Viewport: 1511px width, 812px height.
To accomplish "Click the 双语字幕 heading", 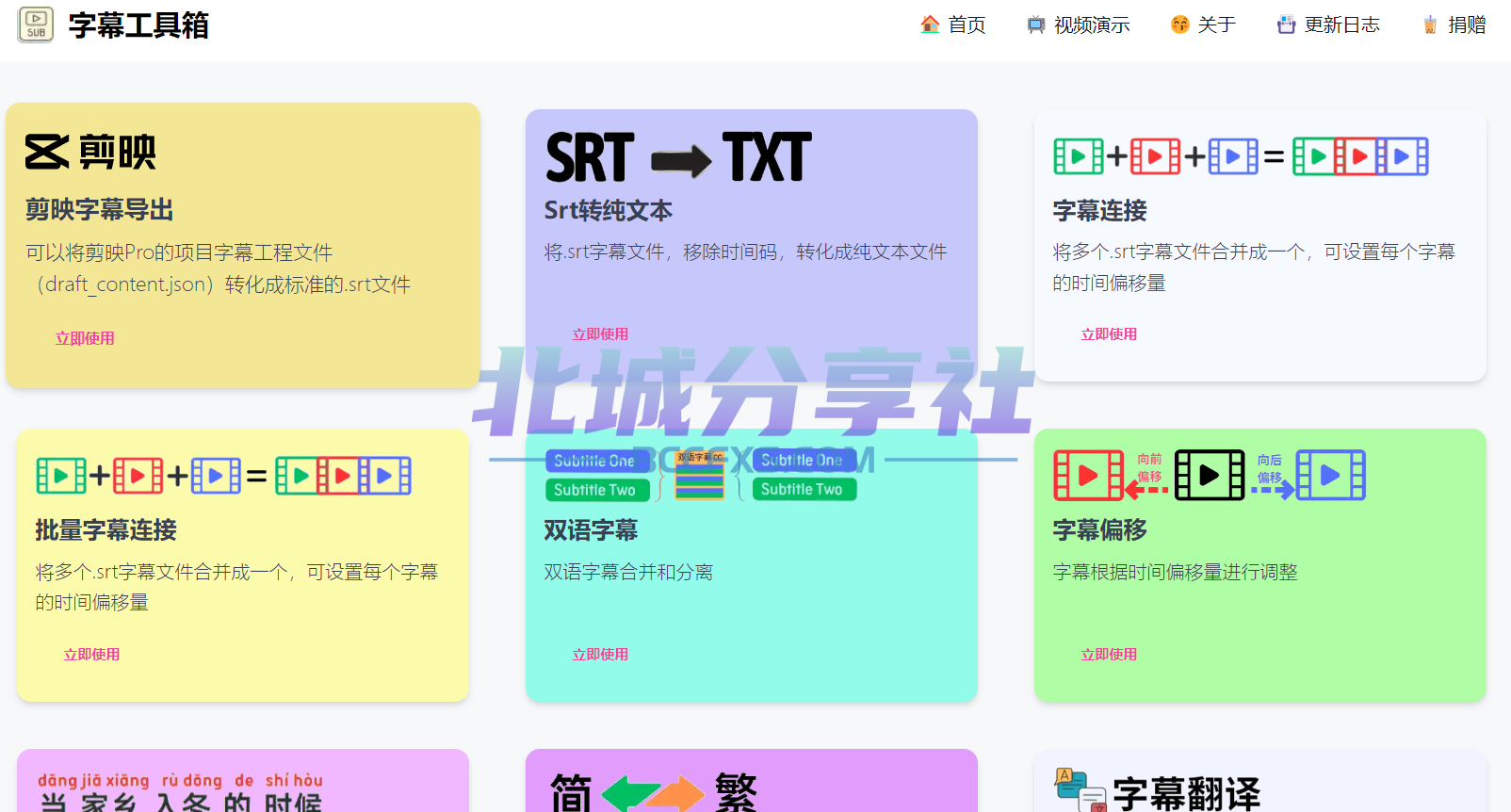I will pos(592,529).
